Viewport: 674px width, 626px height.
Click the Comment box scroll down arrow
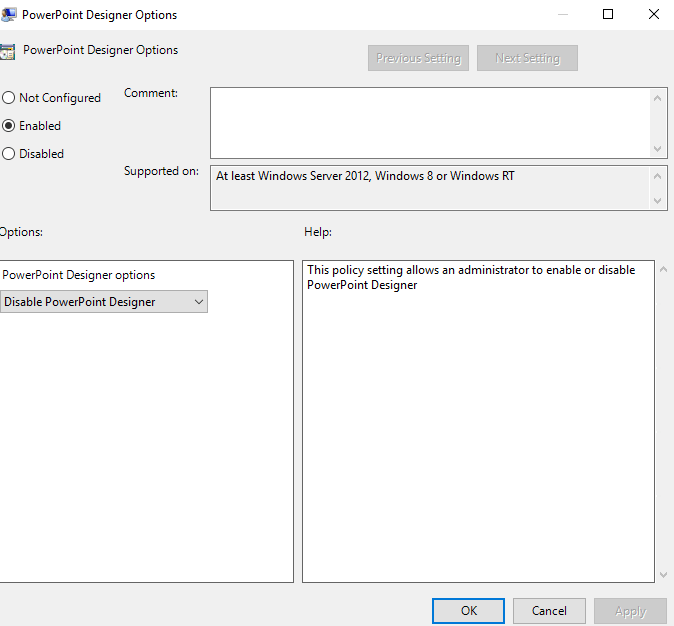(657, 149)
